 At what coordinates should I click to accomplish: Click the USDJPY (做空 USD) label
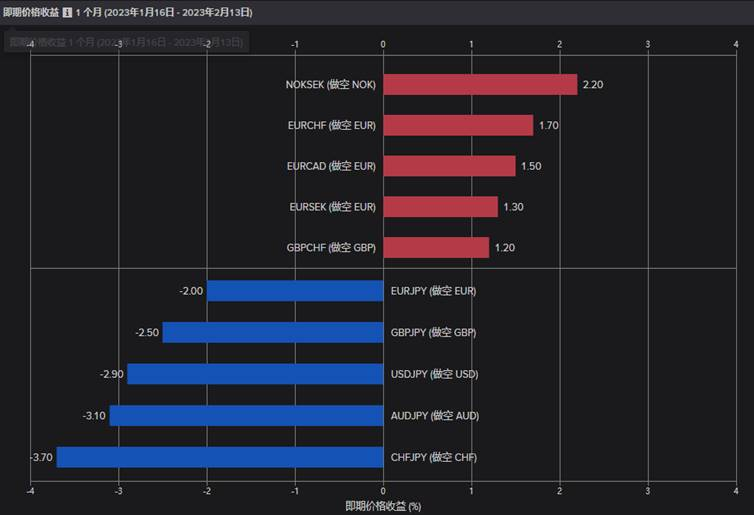434,374
